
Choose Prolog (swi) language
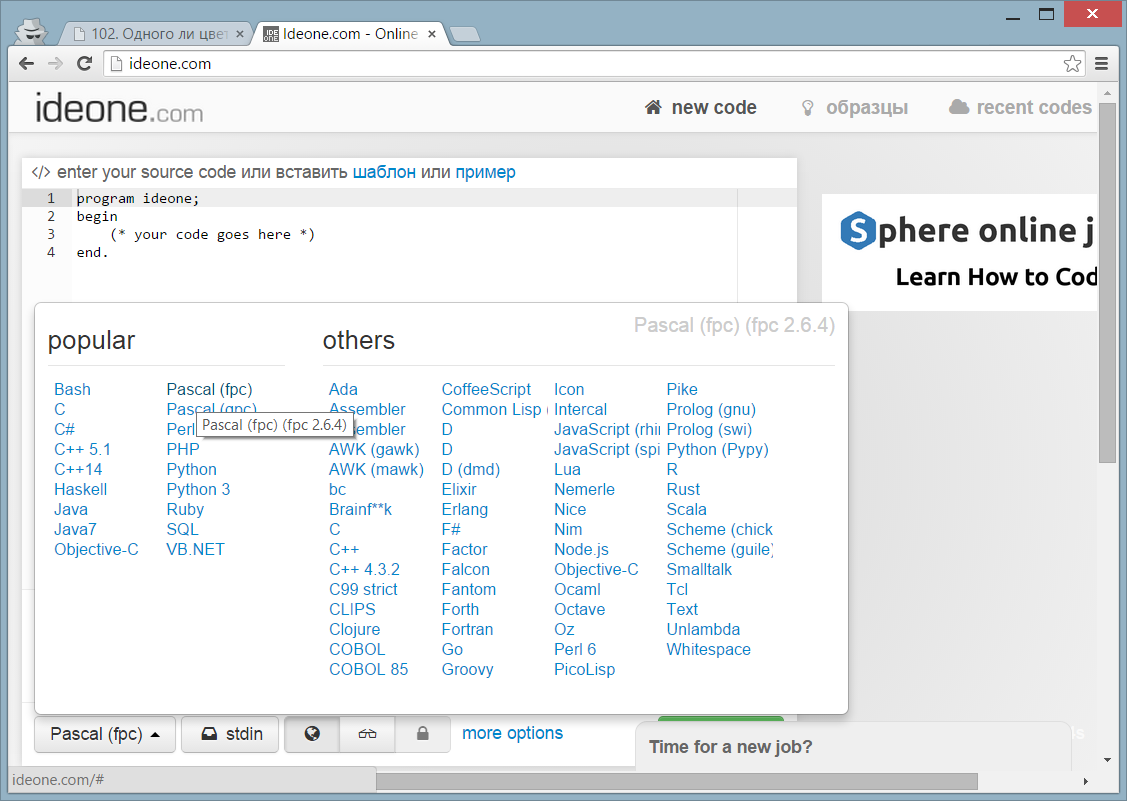point(709,429)
